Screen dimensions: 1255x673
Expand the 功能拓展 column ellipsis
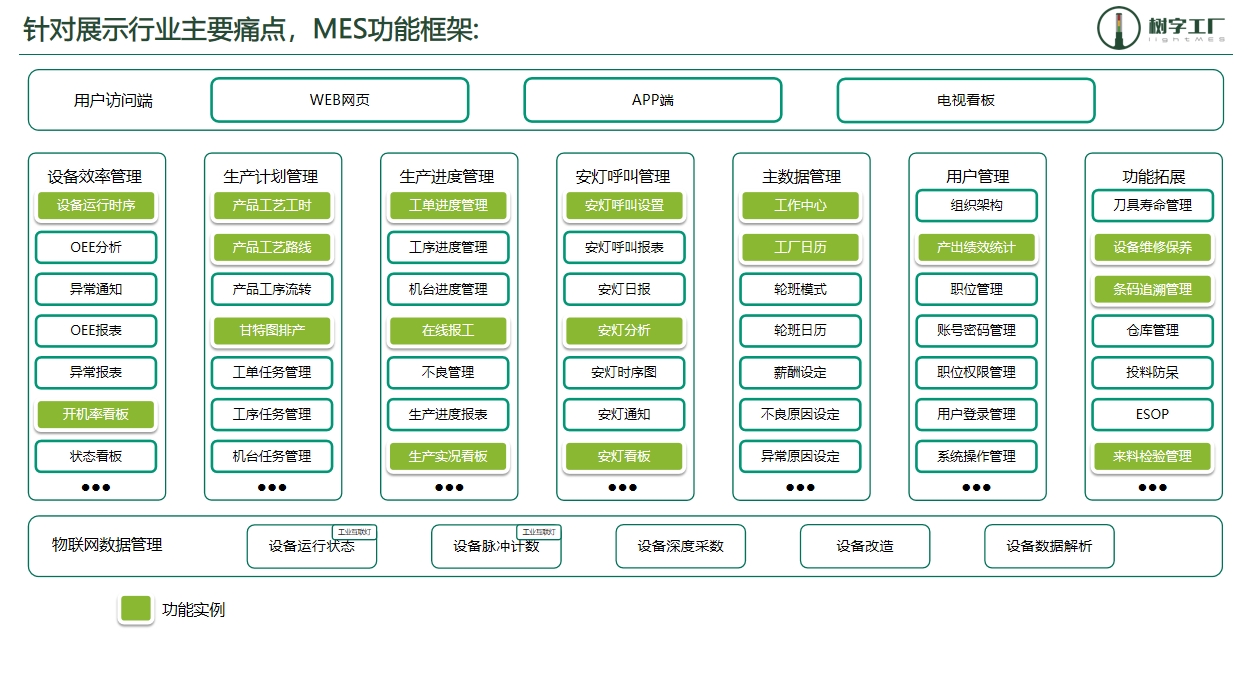[x=1152, y=486]
